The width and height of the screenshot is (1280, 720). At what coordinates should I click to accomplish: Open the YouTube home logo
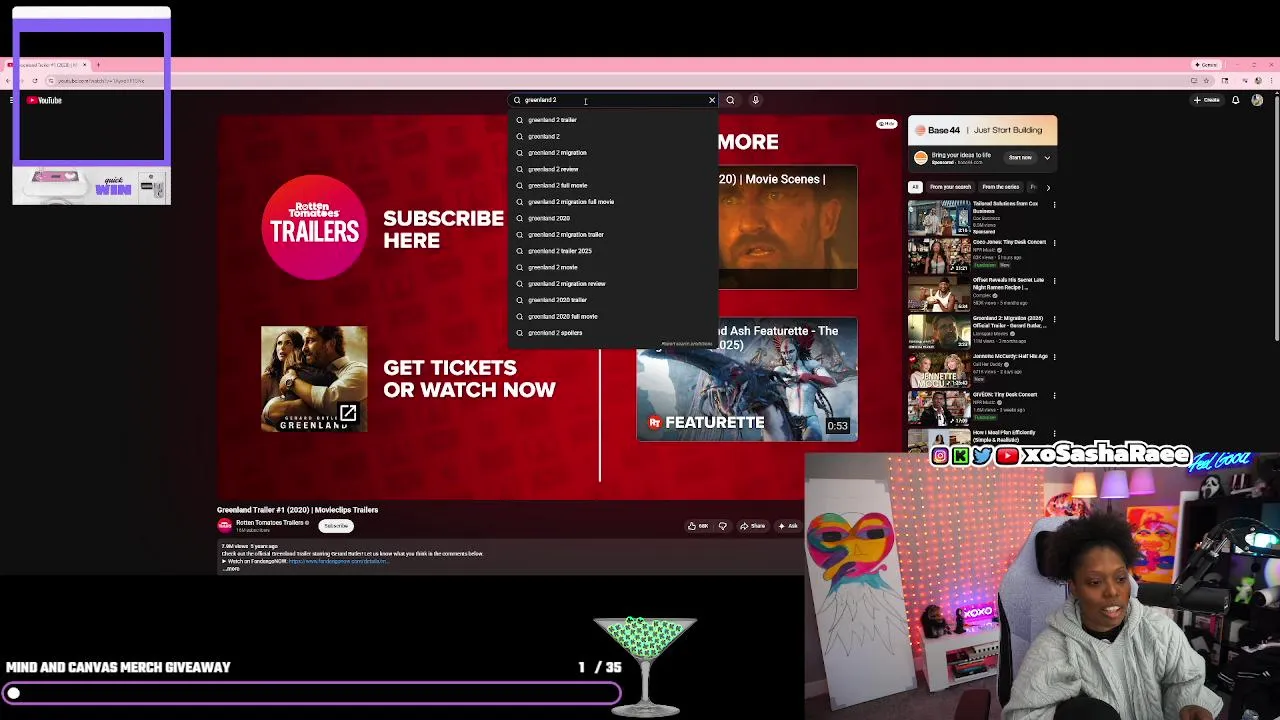pyautogui.click(x=44, y=100)
